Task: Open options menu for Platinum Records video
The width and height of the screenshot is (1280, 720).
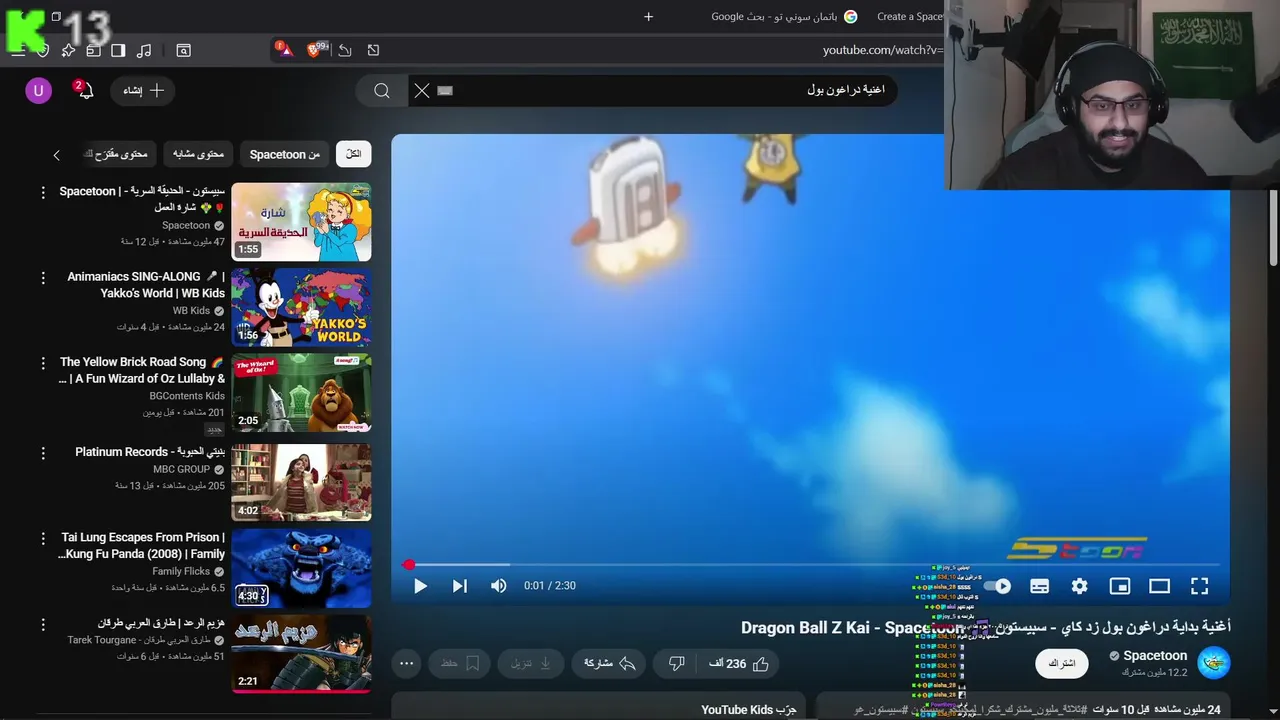Action: pyautogui.click(x=43, y=453)
